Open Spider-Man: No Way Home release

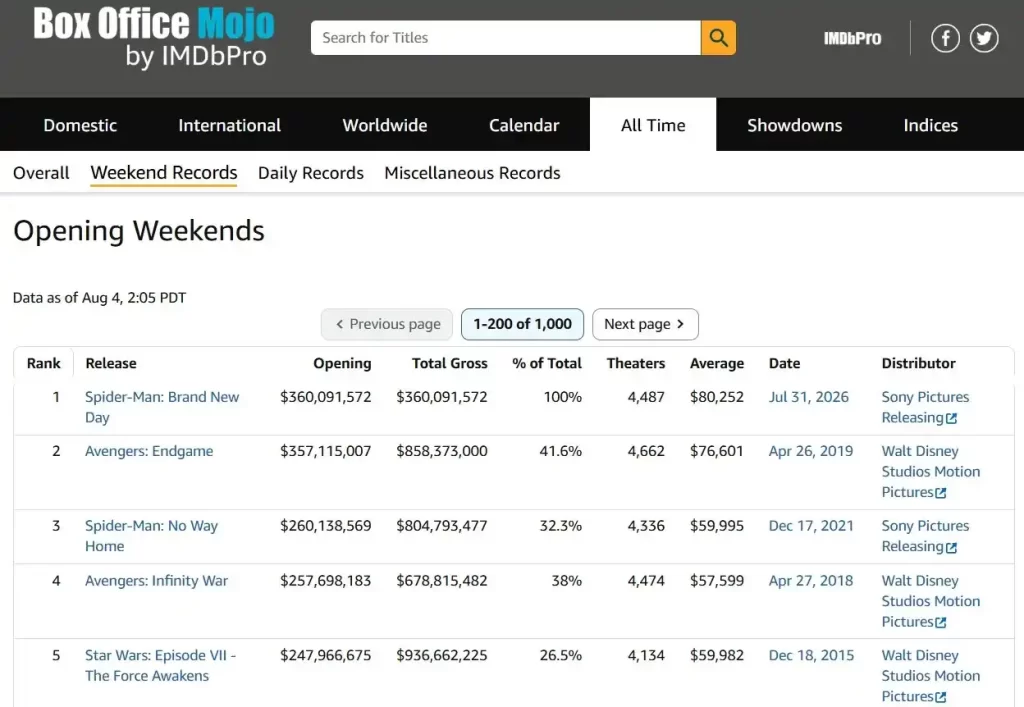coord(152,536)
